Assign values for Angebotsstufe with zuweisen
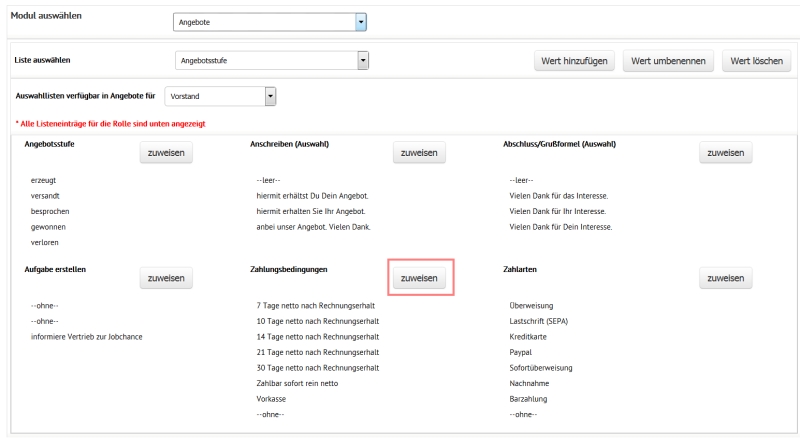The width and height of the screenshot is (800, 442). [x=165, y=153]
